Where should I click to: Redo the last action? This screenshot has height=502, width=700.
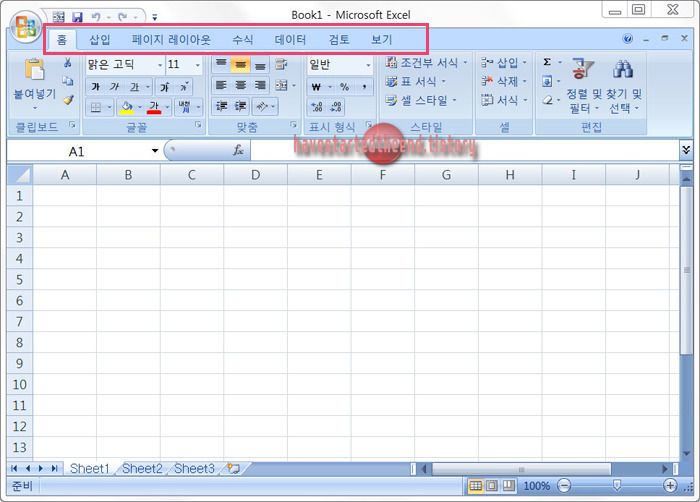pos(122,17)
